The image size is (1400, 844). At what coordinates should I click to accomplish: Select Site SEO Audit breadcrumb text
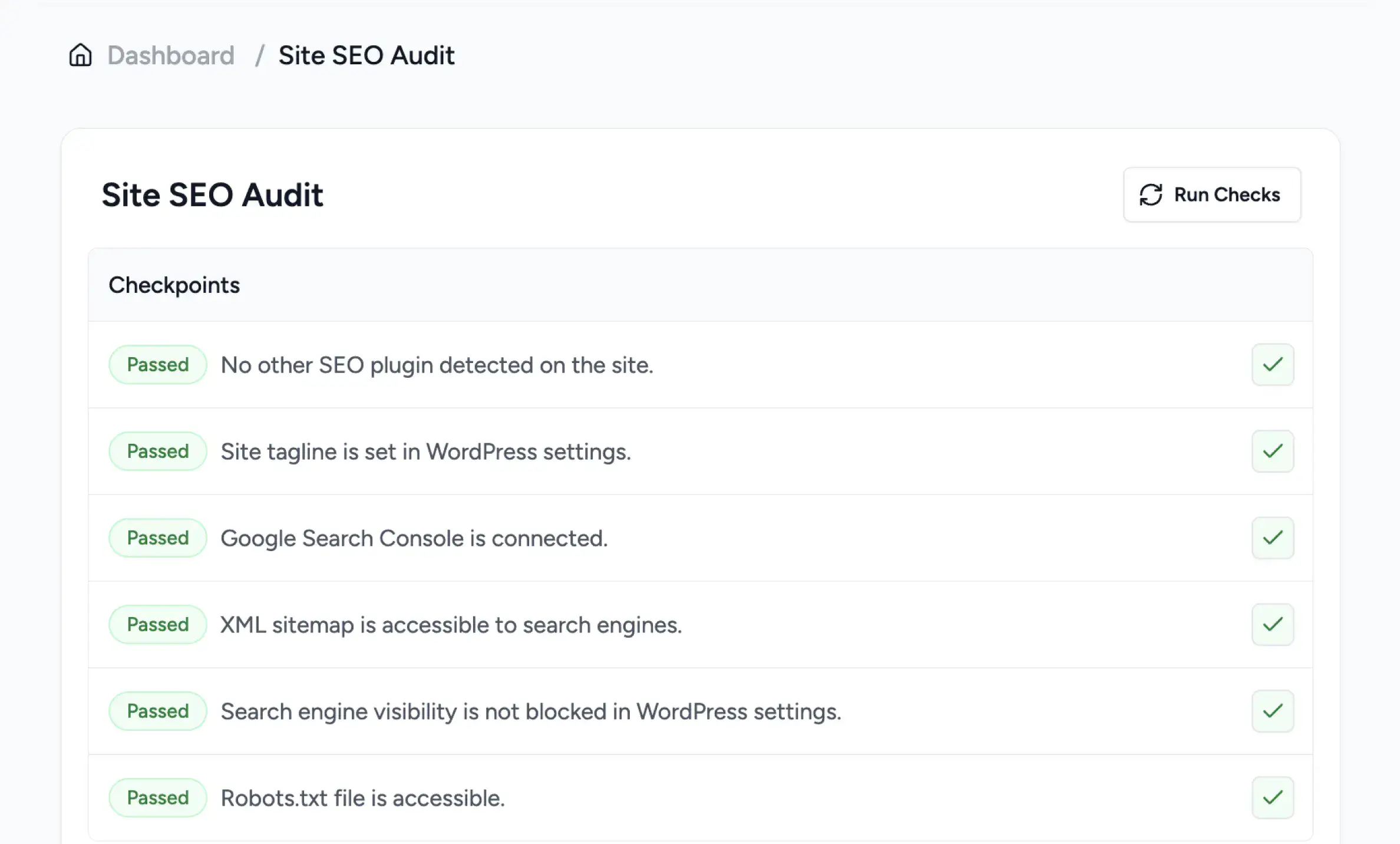[x=366, y=55]
